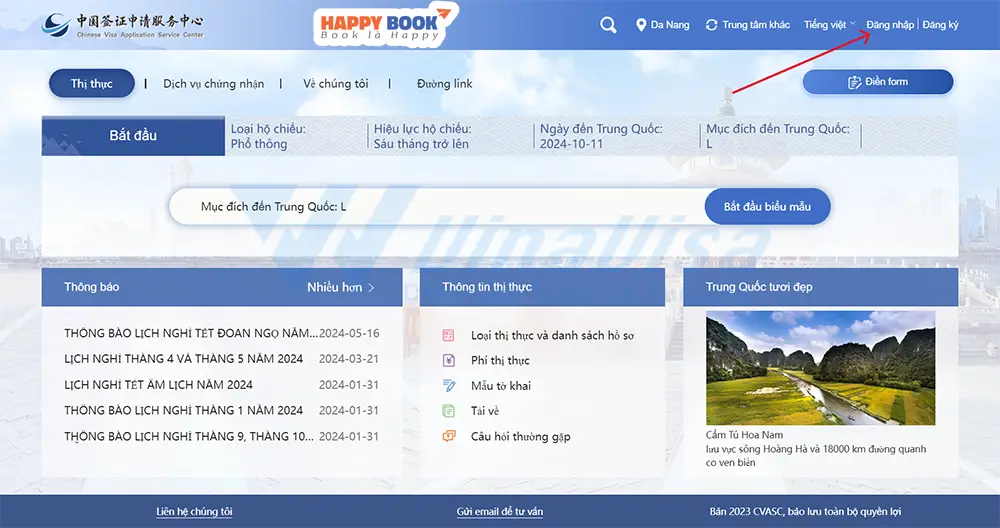Open the Dịch vụ chứng nhận menu
1000x528 pixels.
(214, 84)
